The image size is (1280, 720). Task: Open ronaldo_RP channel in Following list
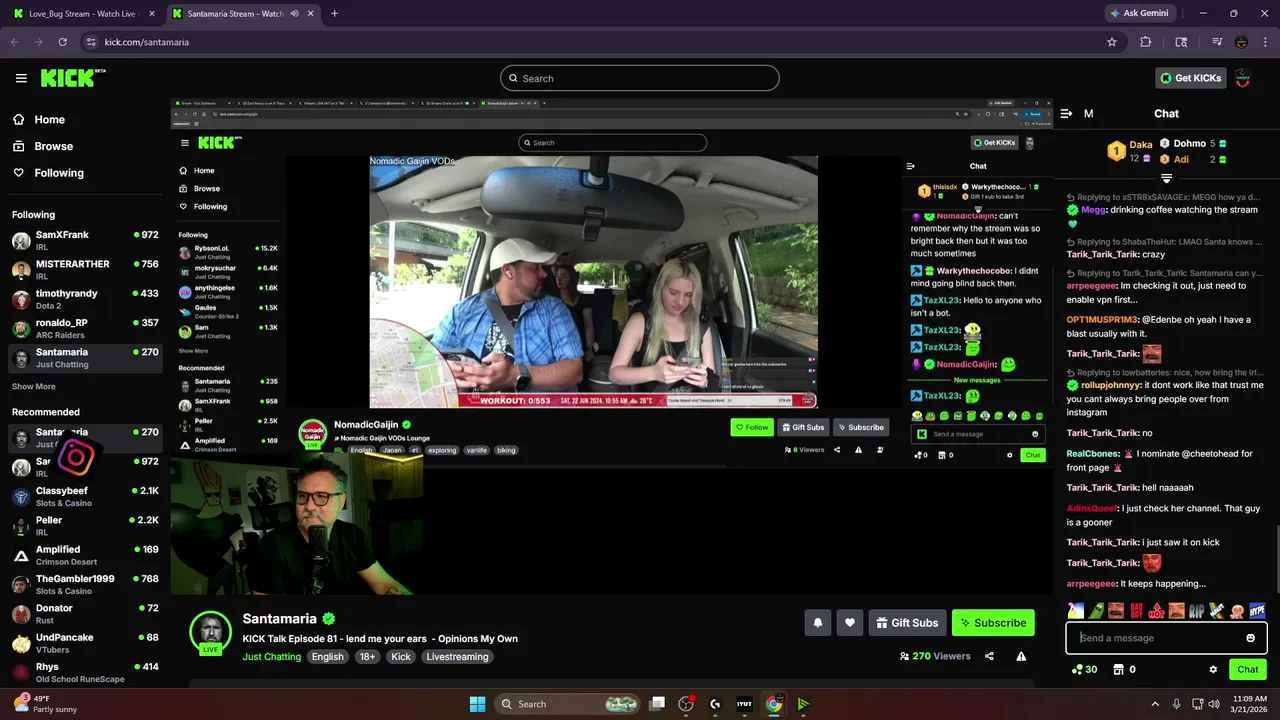85,329
